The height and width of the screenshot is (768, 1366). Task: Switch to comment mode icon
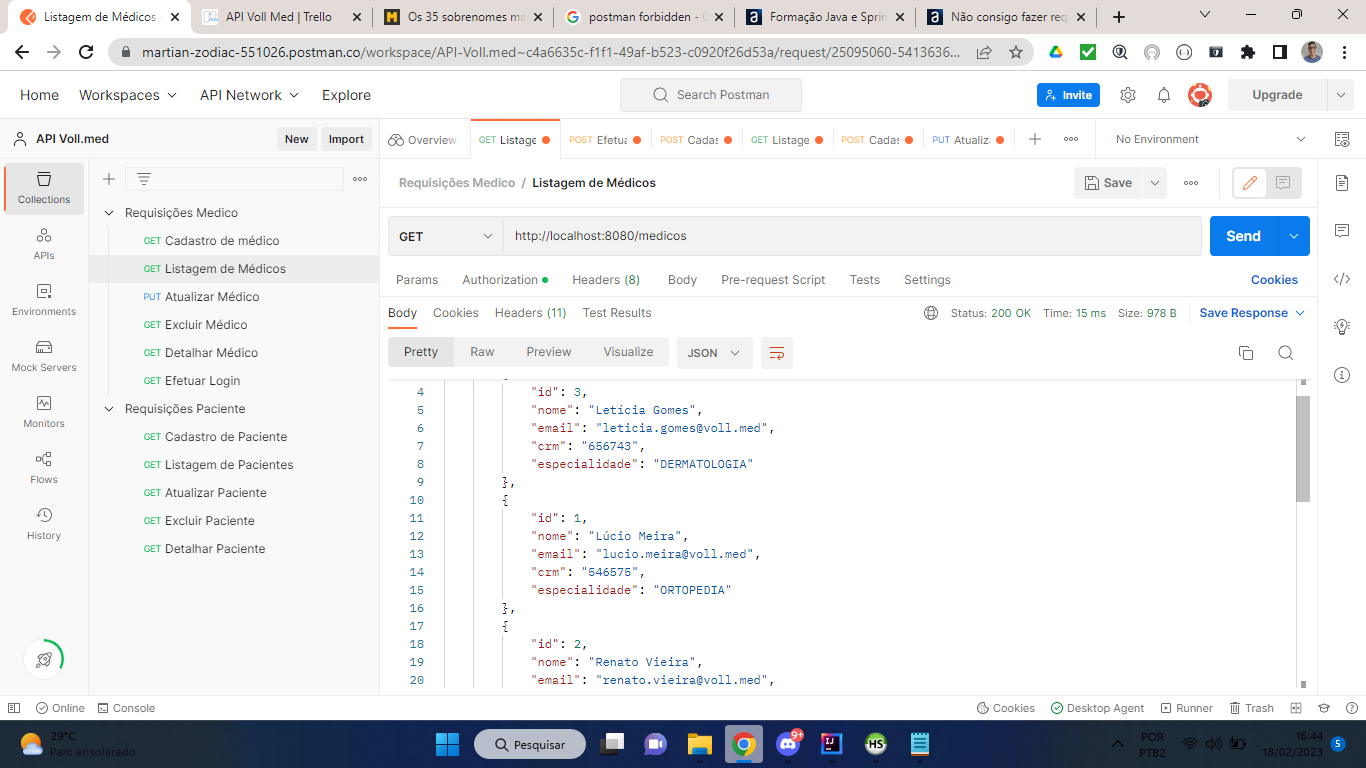click(x=1283, y=183)
